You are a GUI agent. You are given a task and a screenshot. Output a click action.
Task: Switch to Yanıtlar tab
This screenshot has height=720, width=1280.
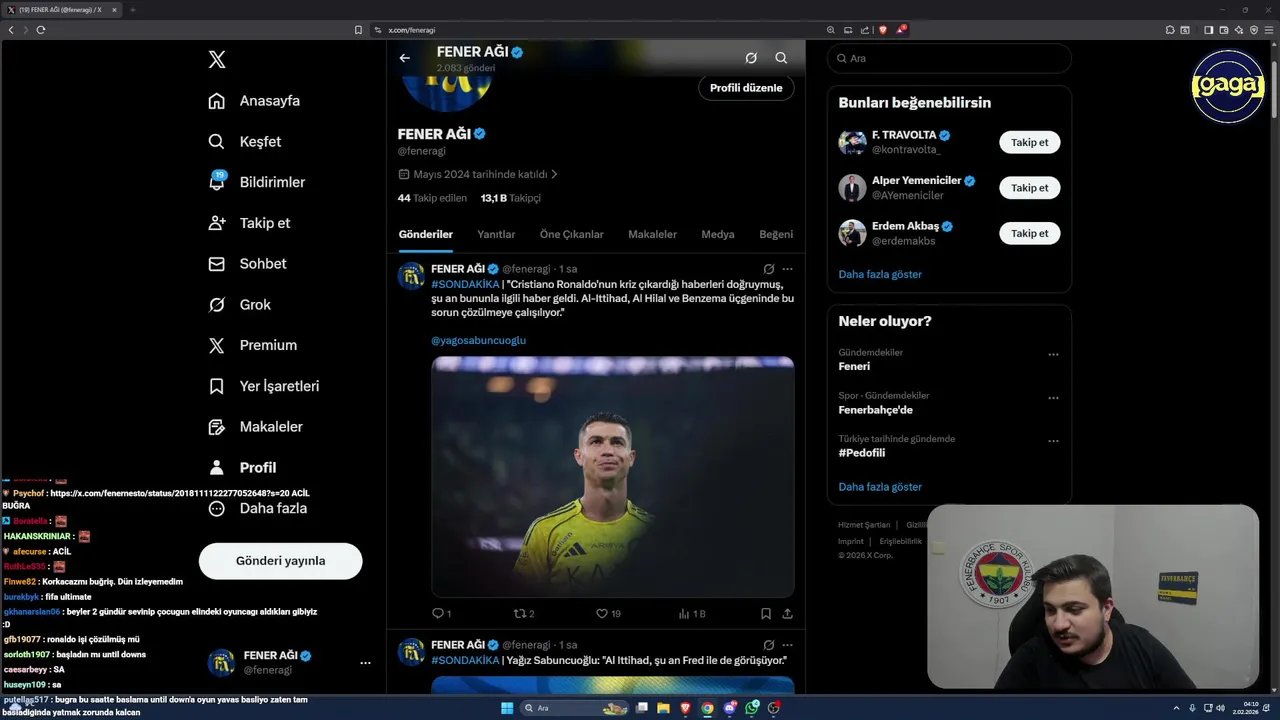496,234
